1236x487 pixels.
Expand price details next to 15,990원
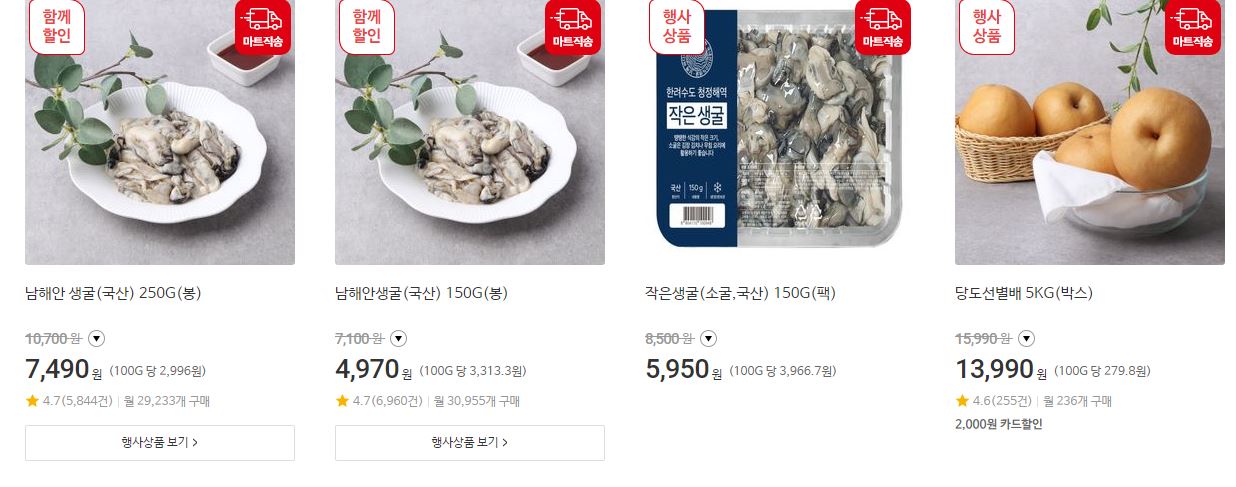[1026, 338]
